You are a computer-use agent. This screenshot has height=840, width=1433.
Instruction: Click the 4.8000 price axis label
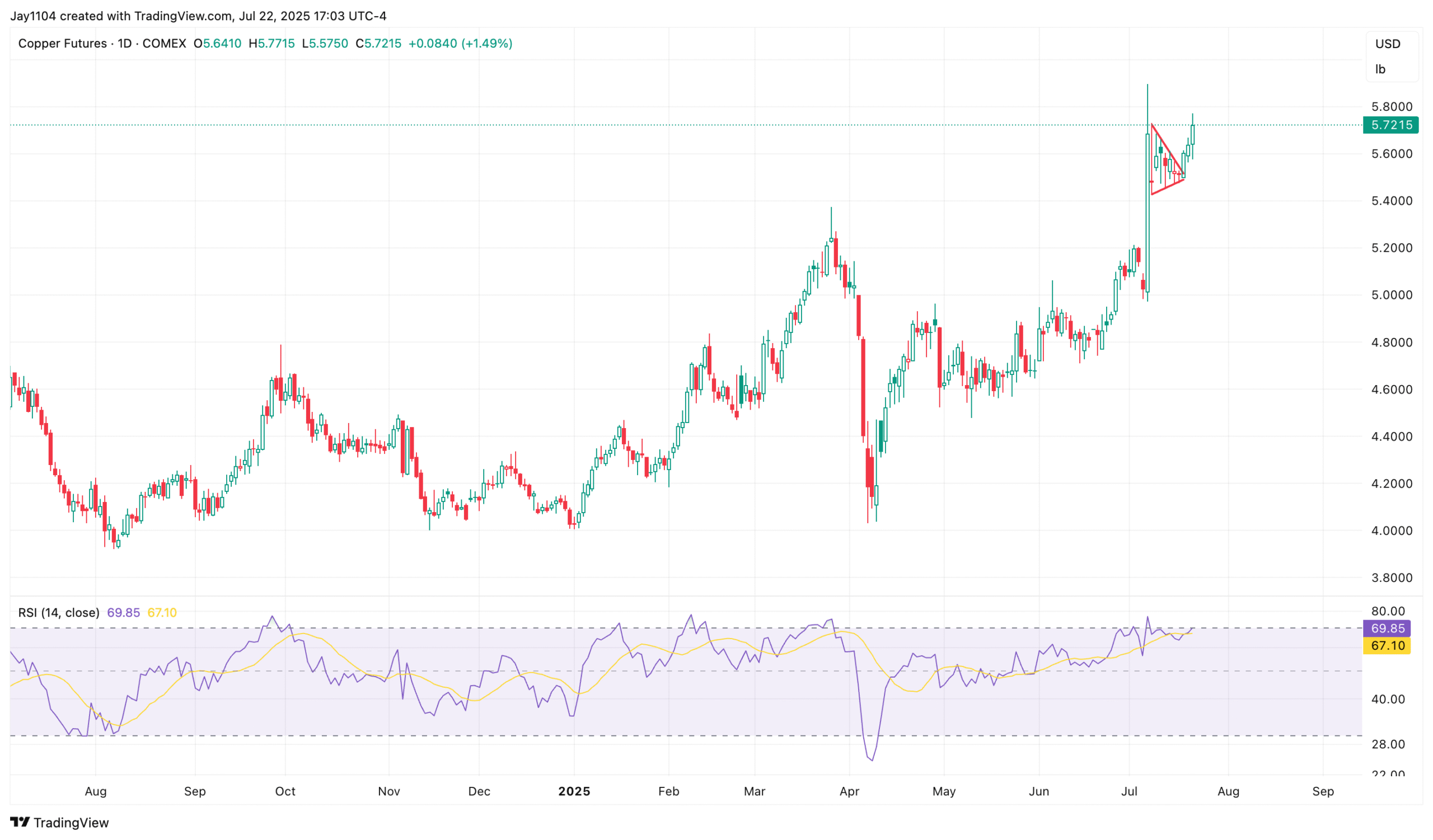click(1392, 342)
